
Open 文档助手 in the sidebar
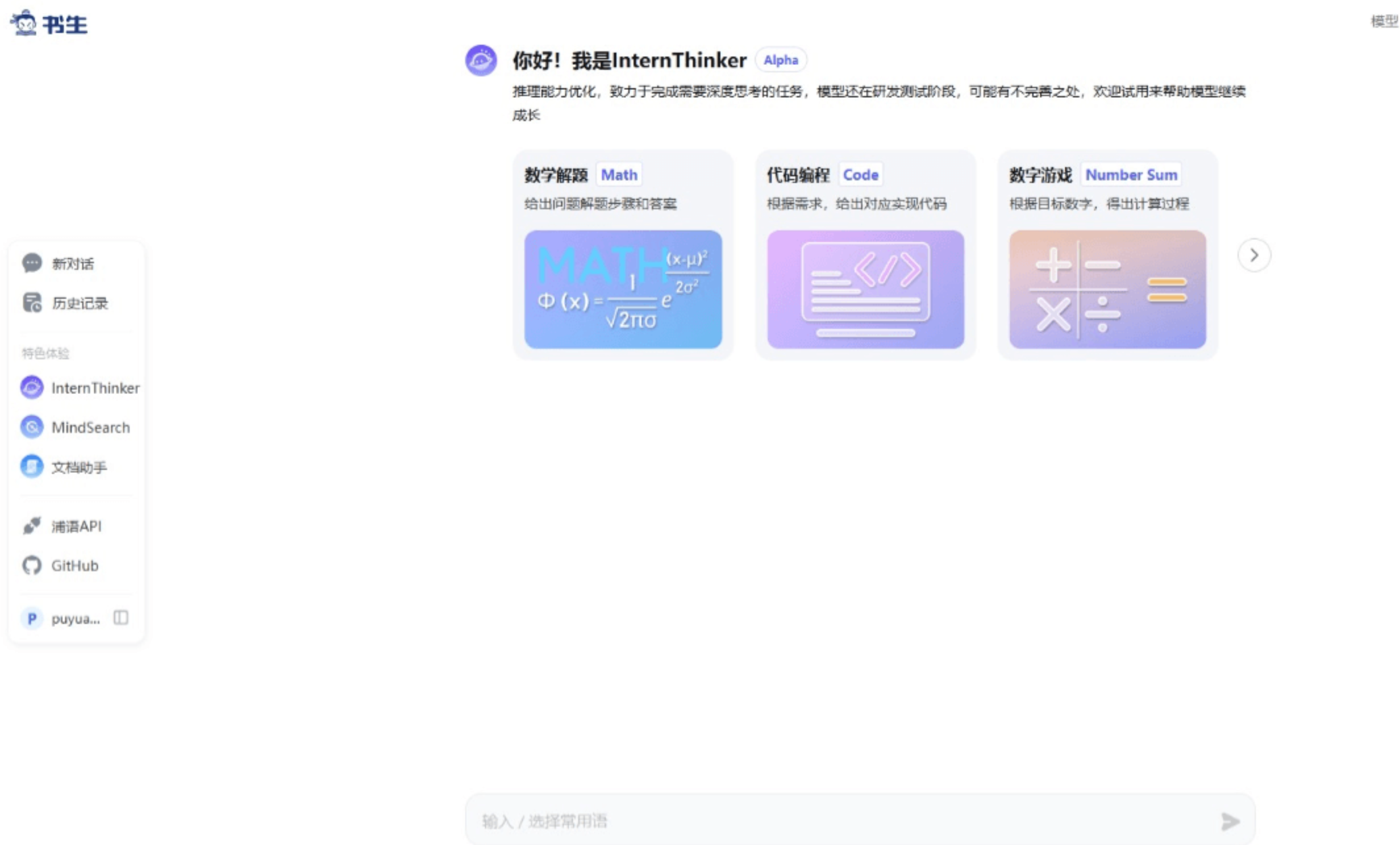79,467
